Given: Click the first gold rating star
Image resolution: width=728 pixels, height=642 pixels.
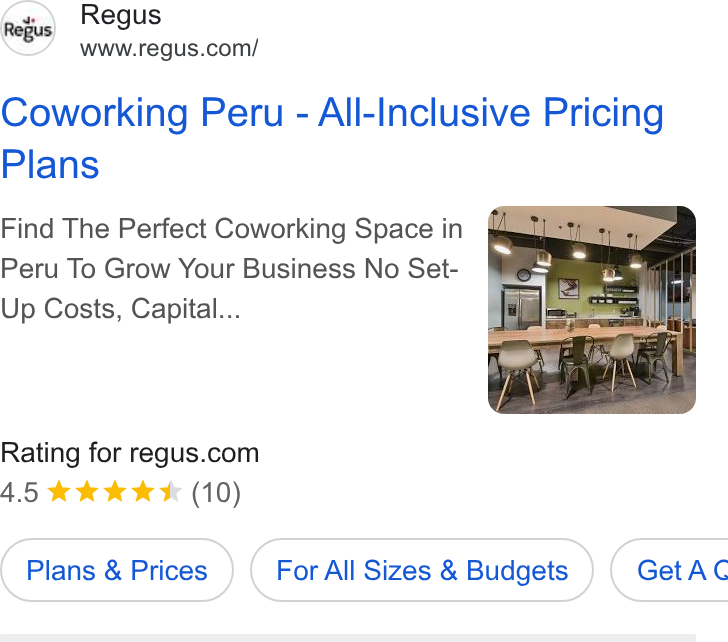Looking at the screenshot, I should (x=59, y=492).
